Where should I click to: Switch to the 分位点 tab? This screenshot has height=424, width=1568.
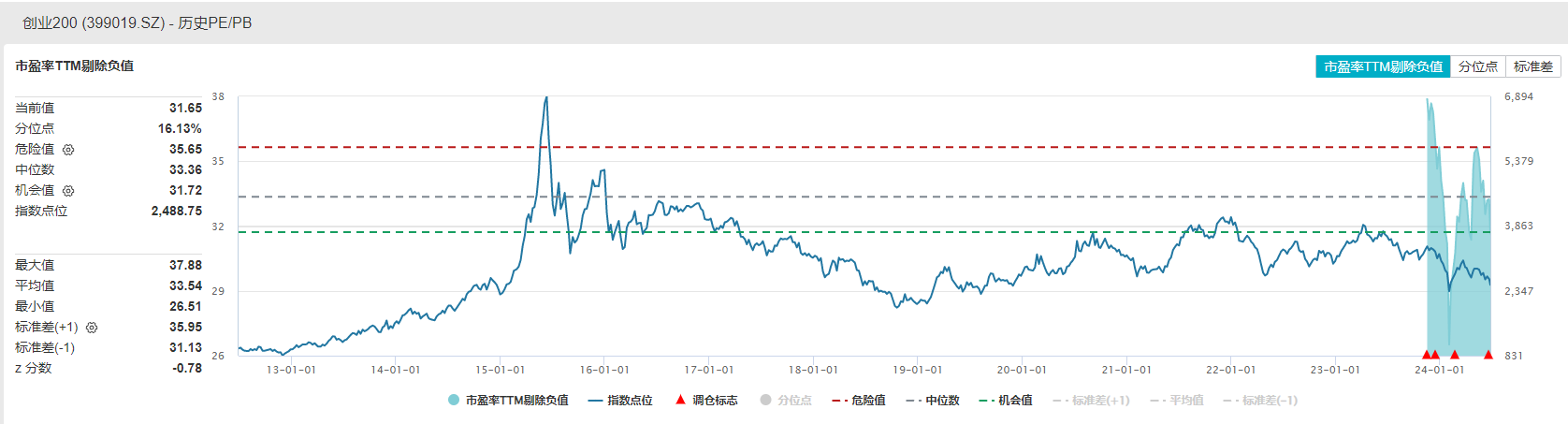[1477, 66]
